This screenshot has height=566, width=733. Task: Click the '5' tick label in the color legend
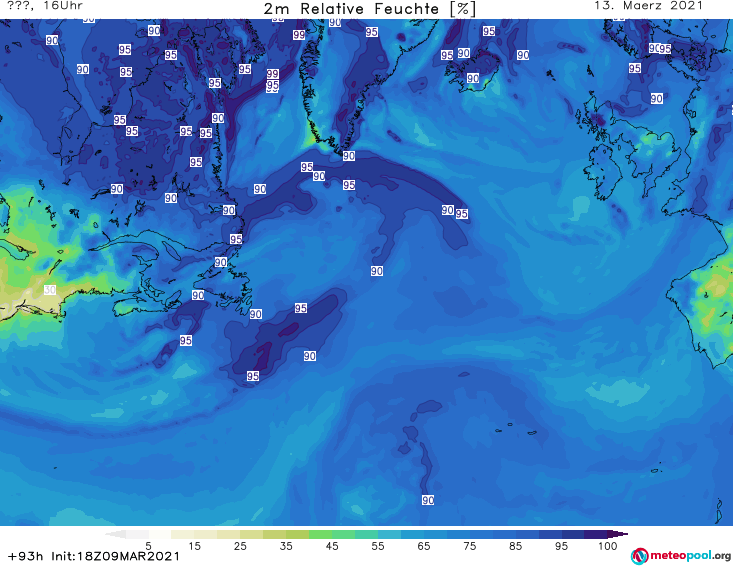click(148, 546)
